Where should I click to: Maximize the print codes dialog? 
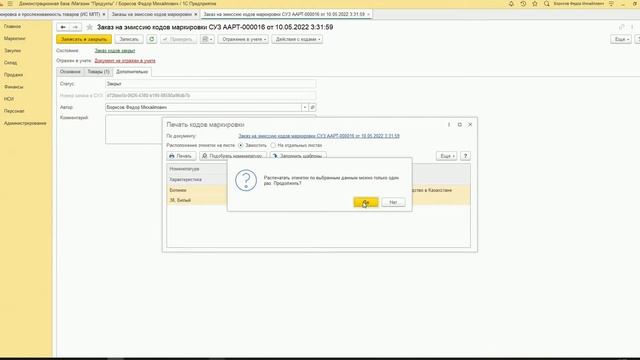[x=460, y=124]
